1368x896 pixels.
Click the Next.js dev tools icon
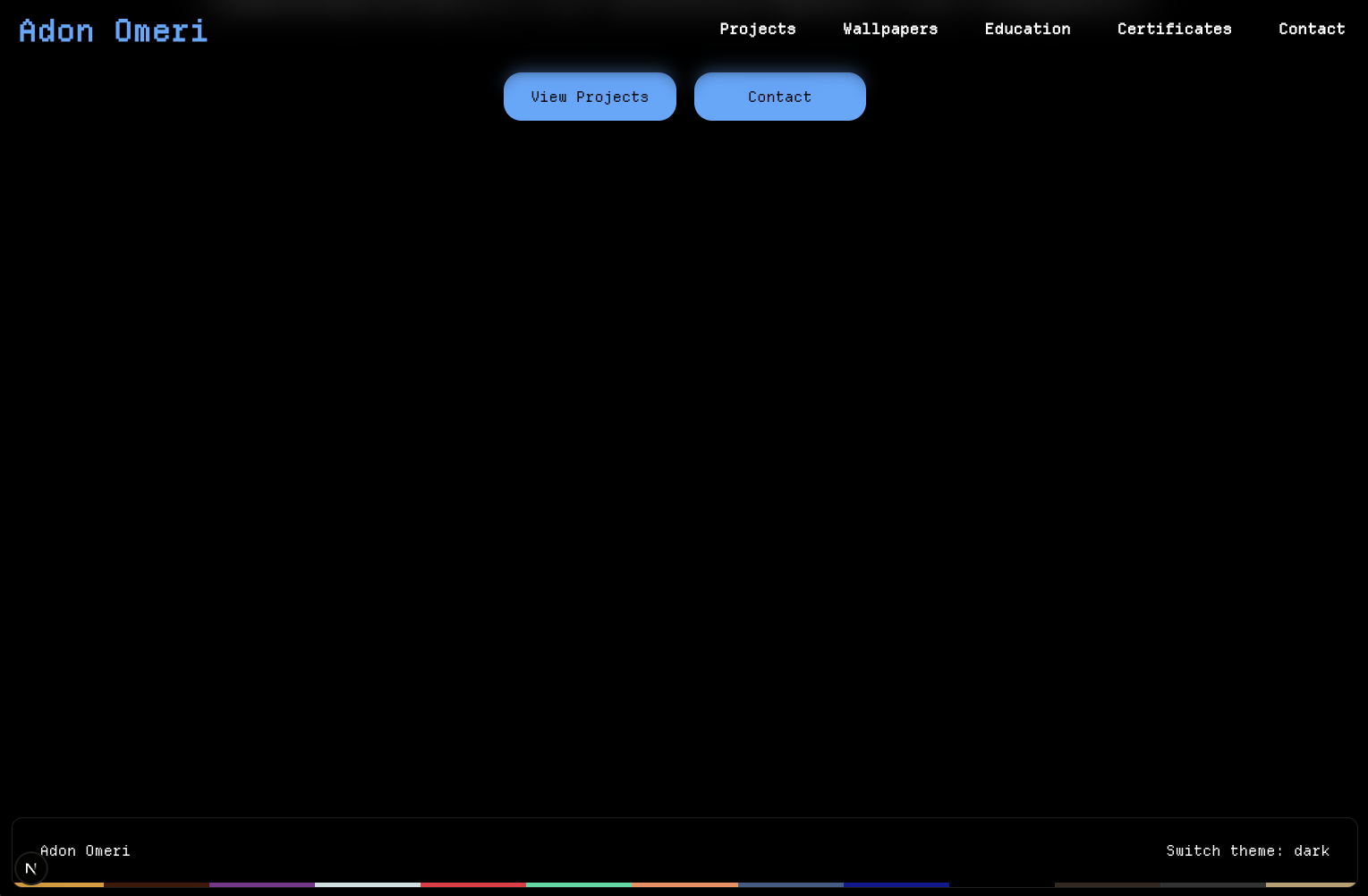coord(31,868)
